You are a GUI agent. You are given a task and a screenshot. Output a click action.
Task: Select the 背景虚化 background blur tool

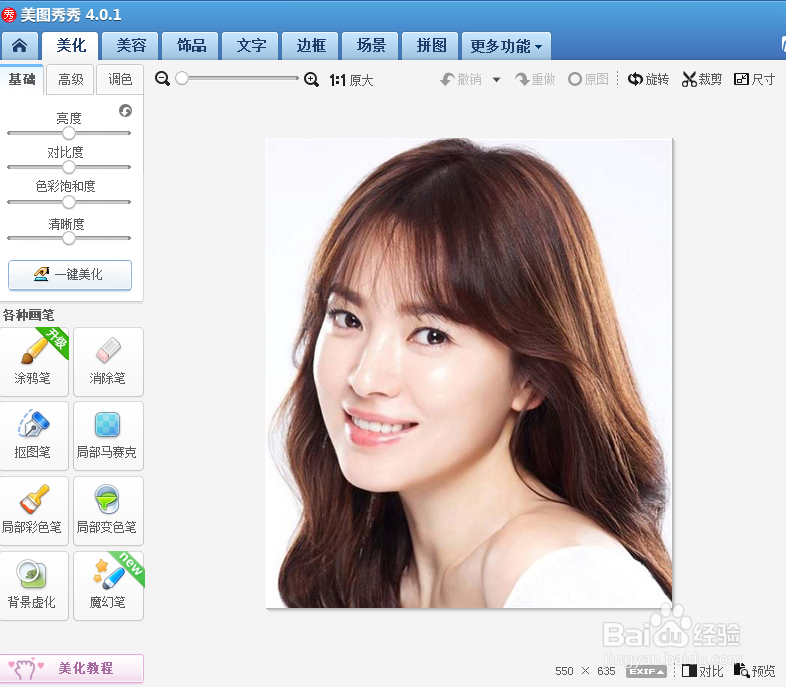[34, 586]
